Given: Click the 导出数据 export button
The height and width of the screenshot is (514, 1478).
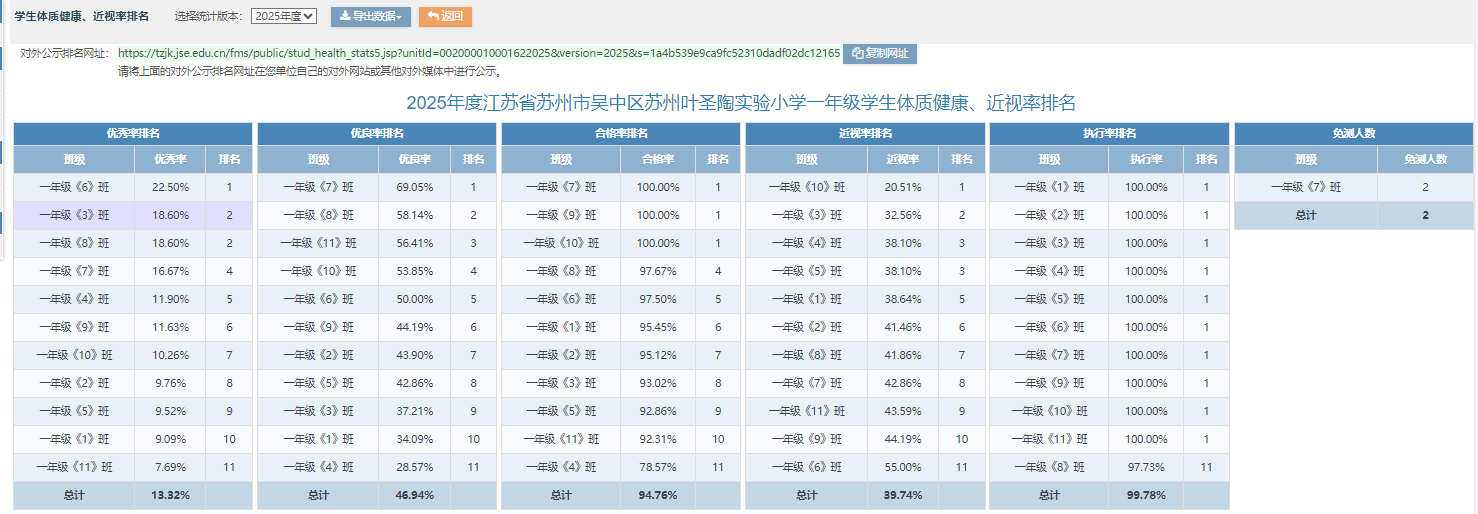Looking at the screenshot, I should click(371, 17).
